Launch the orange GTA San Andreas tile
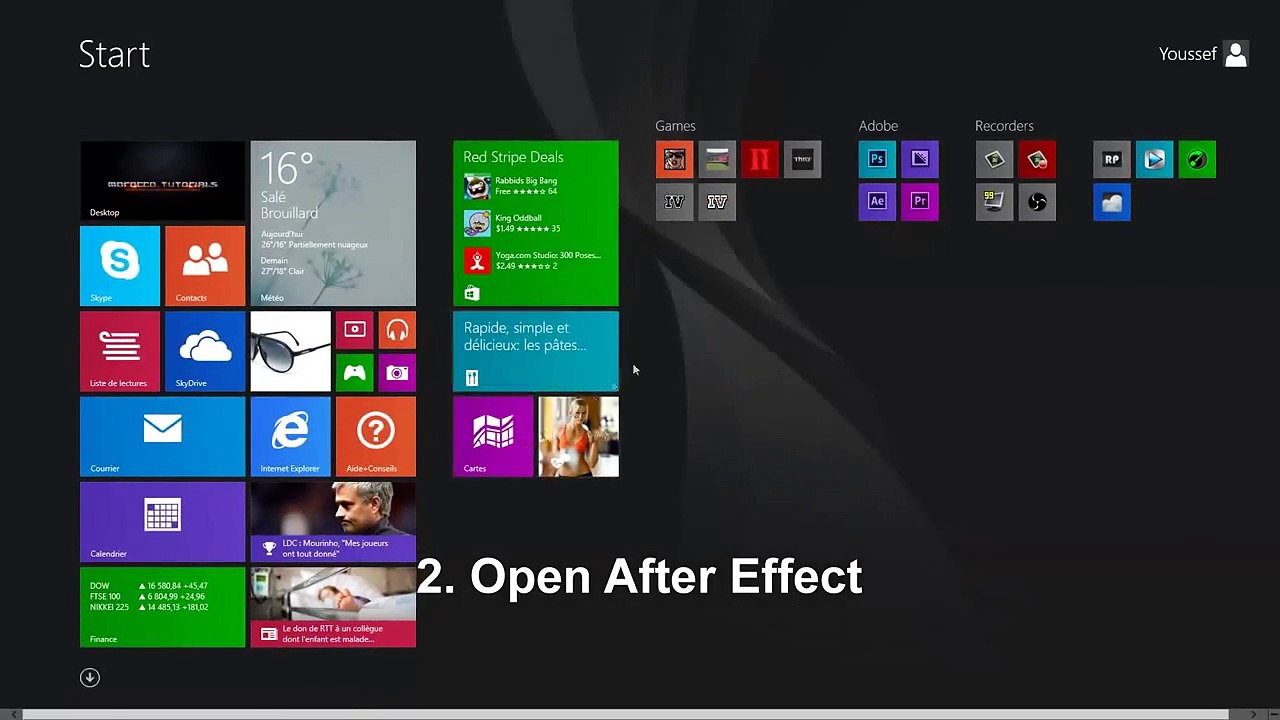The height and width of the screenshot is (720, 1280). (674, 159)
